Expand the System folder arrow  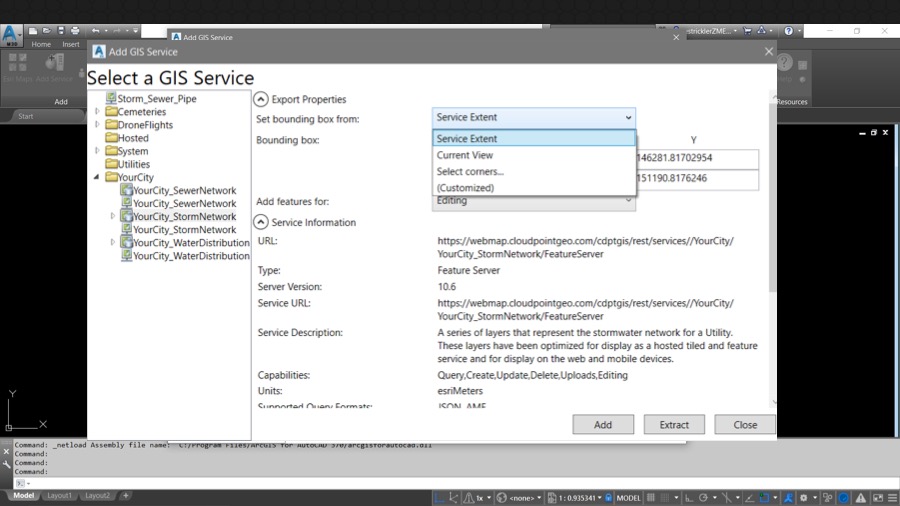click(97, 151)
